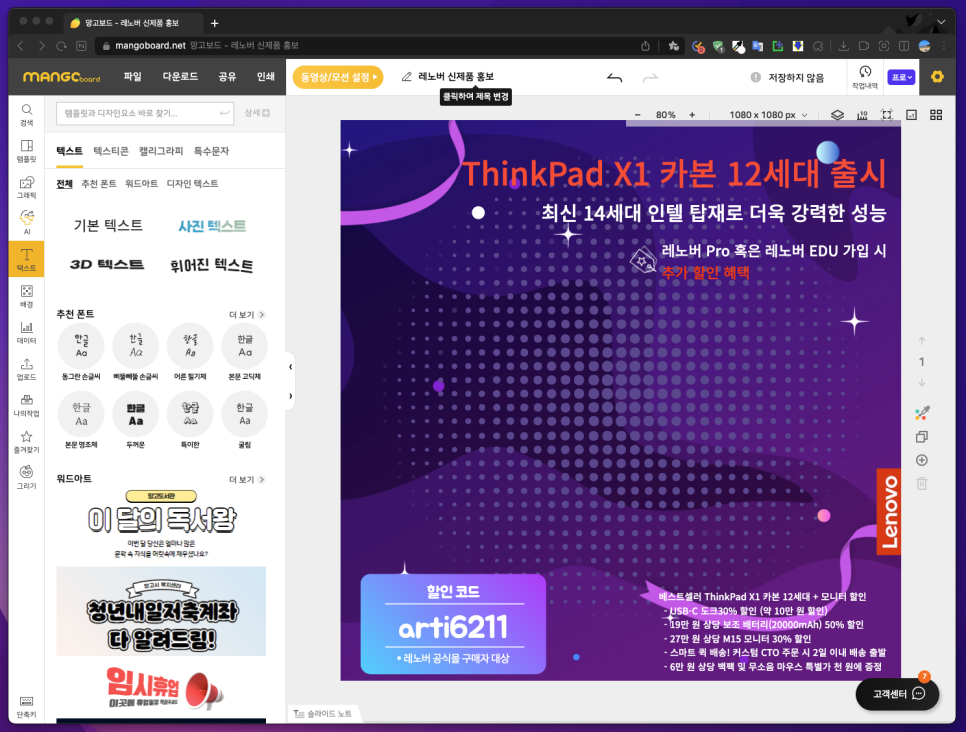Duplicate the slide with copy icon
The image size is (966, 732).
pyautogui.click(x=922, y=437)
